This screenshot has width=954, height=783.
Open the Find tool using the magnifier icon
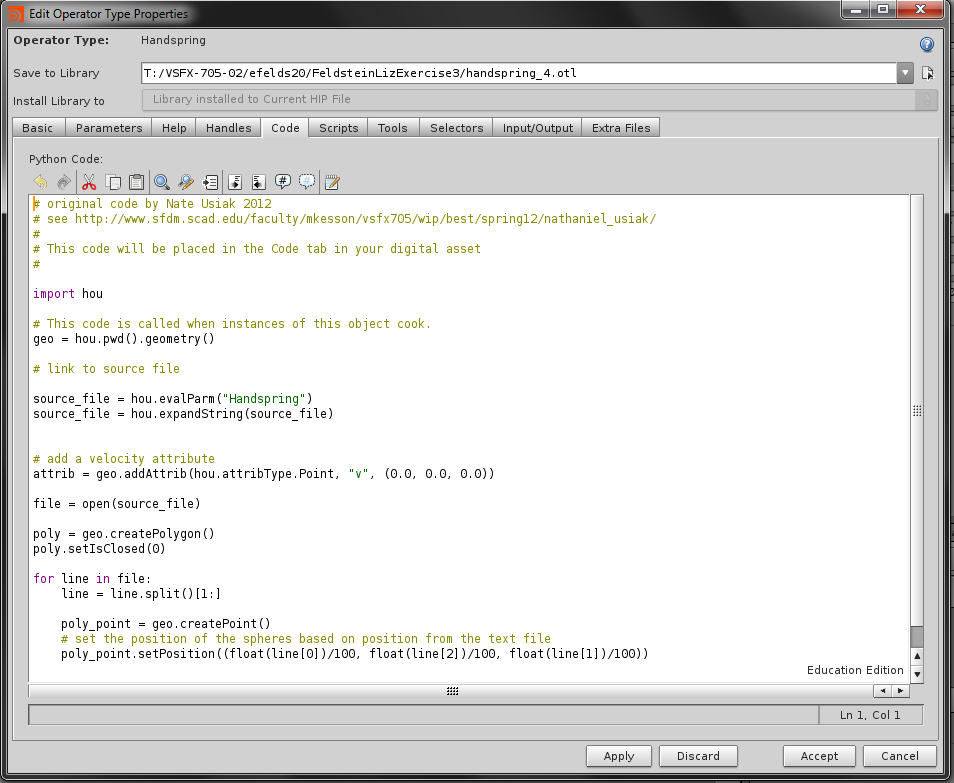161,181
